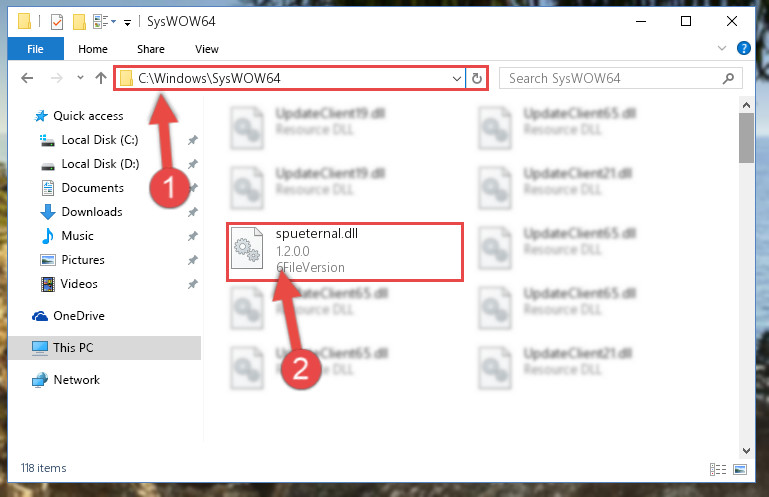Switch to the View tab
The image size is (769, 497).
[206, 49]
